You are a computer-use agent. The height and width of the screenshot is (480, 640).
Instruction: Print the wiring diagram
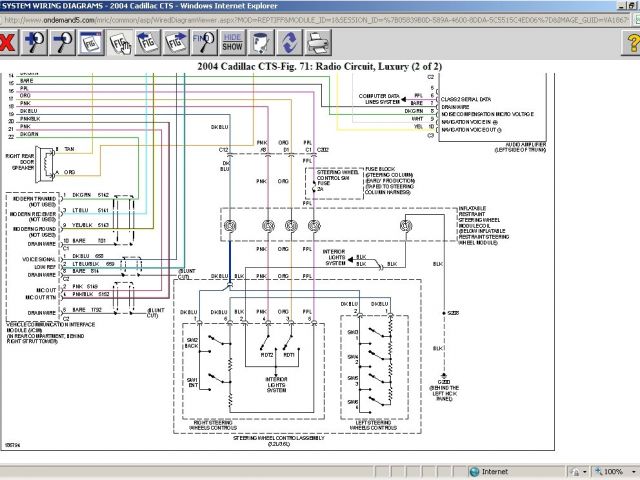pos(316,42)
